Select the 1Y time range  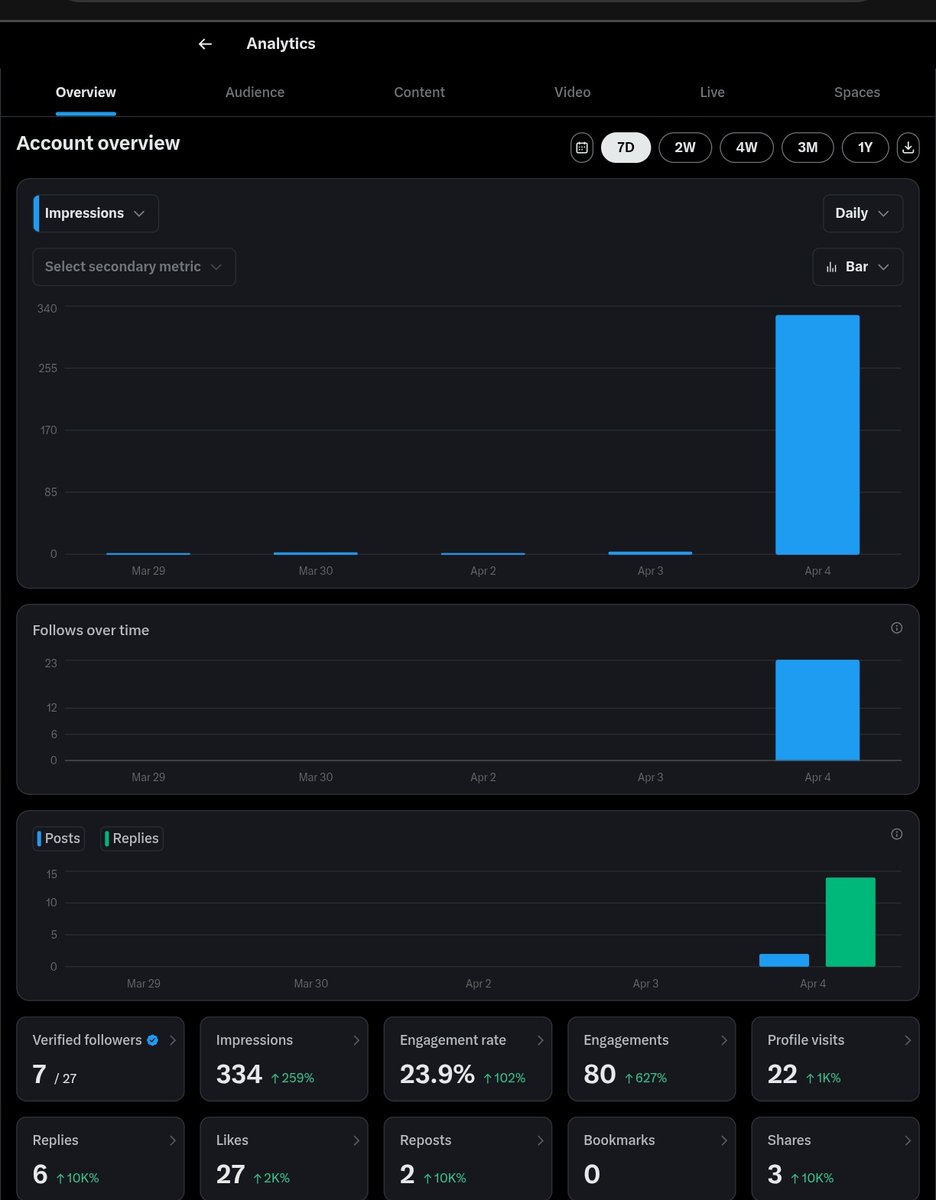[865, 147]
